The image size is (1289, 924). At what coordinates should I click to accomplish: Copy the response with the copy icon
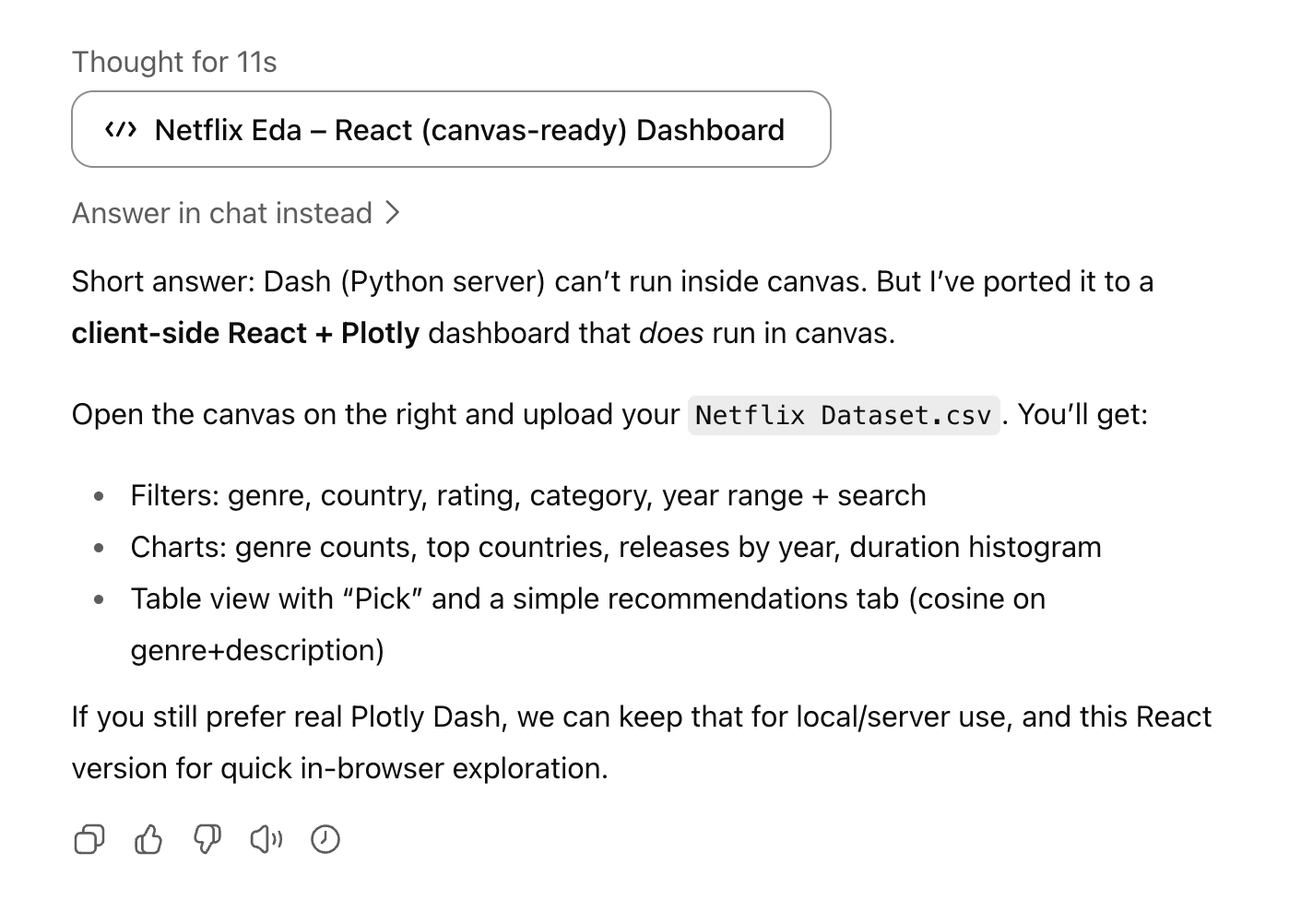tap(89, 839)
